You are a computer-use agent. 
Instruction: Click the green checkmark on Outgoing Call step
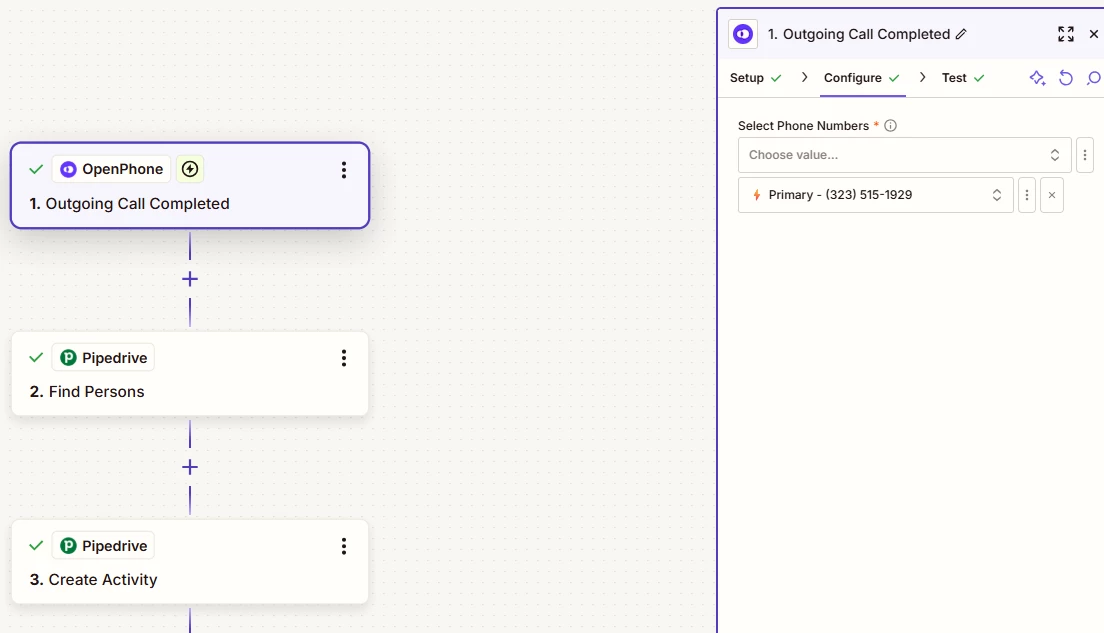pyautogui.click(x=36, y=169)
